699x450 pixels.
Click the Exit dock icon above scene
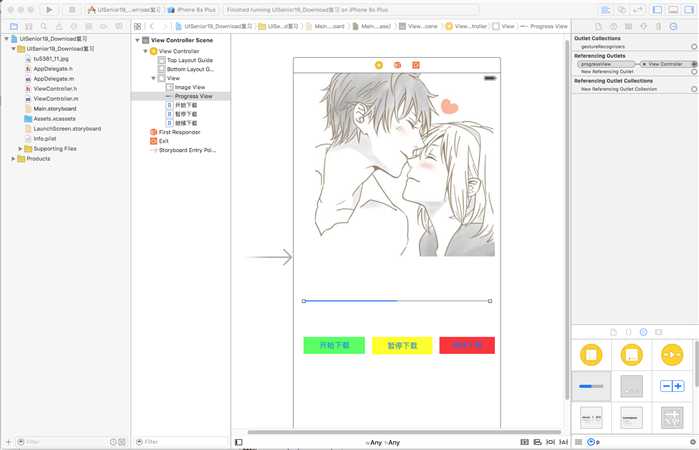tap(415, 65)
